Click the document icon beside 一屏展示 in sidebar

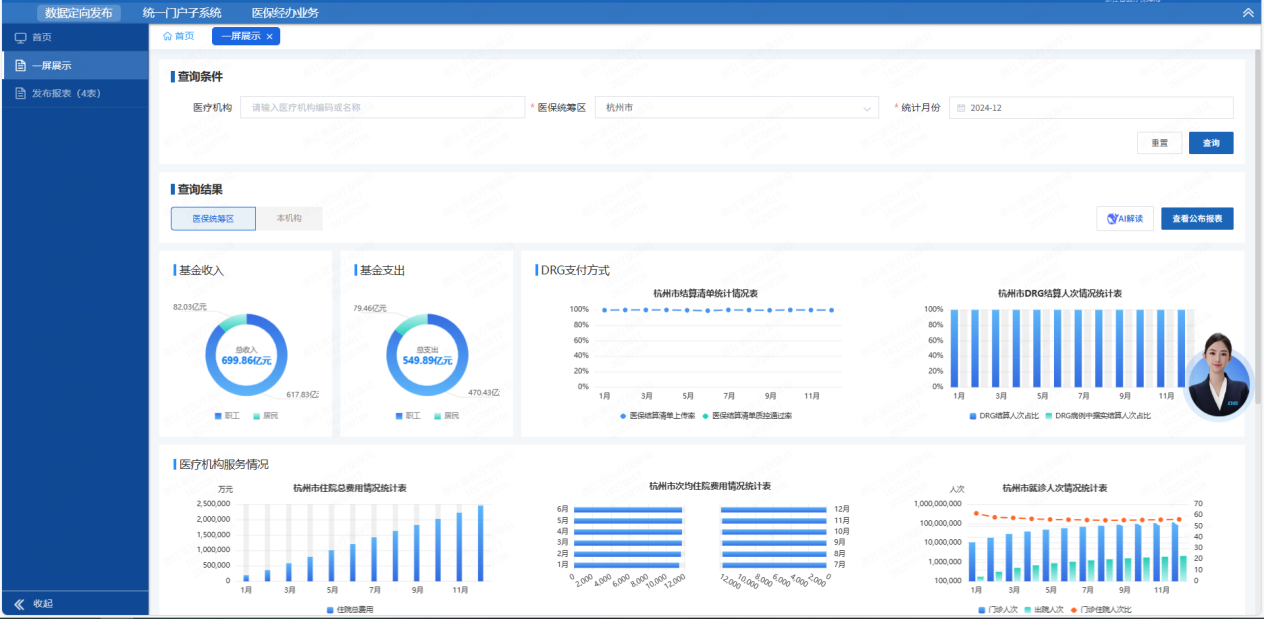[x=20, y=66]
